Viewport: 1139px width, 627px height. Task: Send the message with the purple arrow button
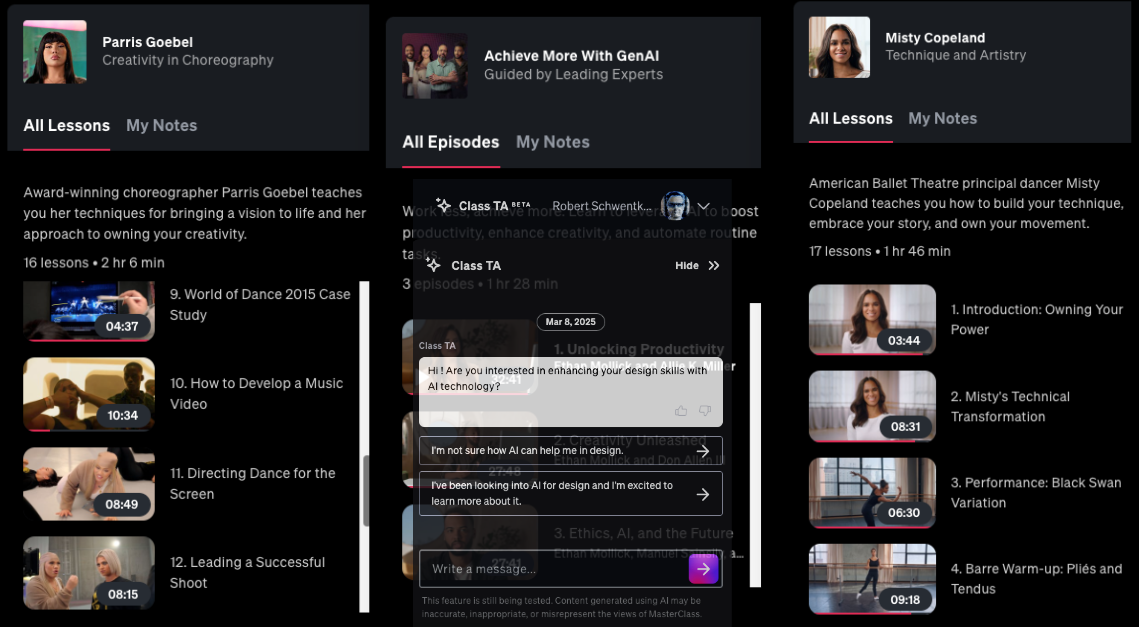point(703,569)
